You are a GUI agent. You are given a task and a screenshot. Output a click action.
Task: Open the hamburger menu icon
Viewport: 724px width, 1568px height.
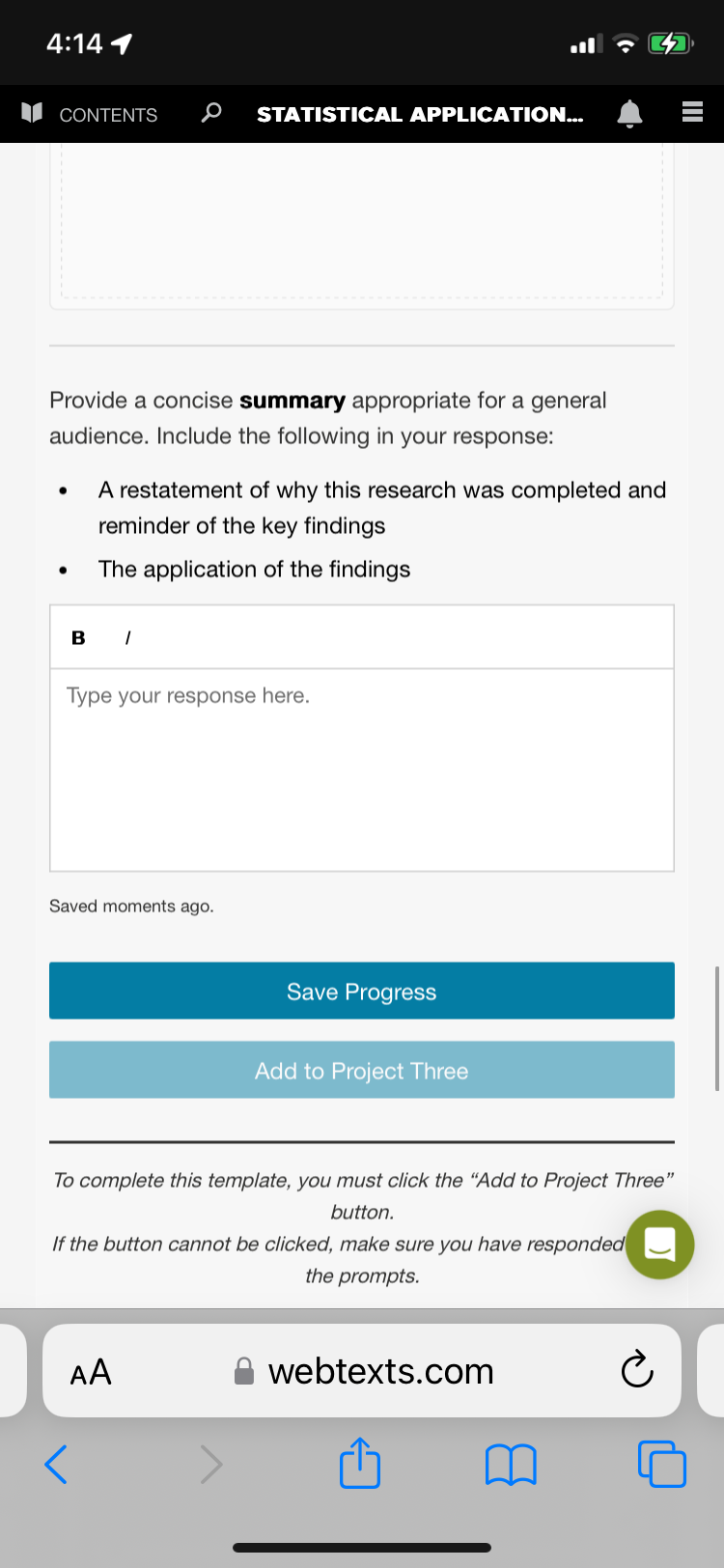click(x=692, y=113)
